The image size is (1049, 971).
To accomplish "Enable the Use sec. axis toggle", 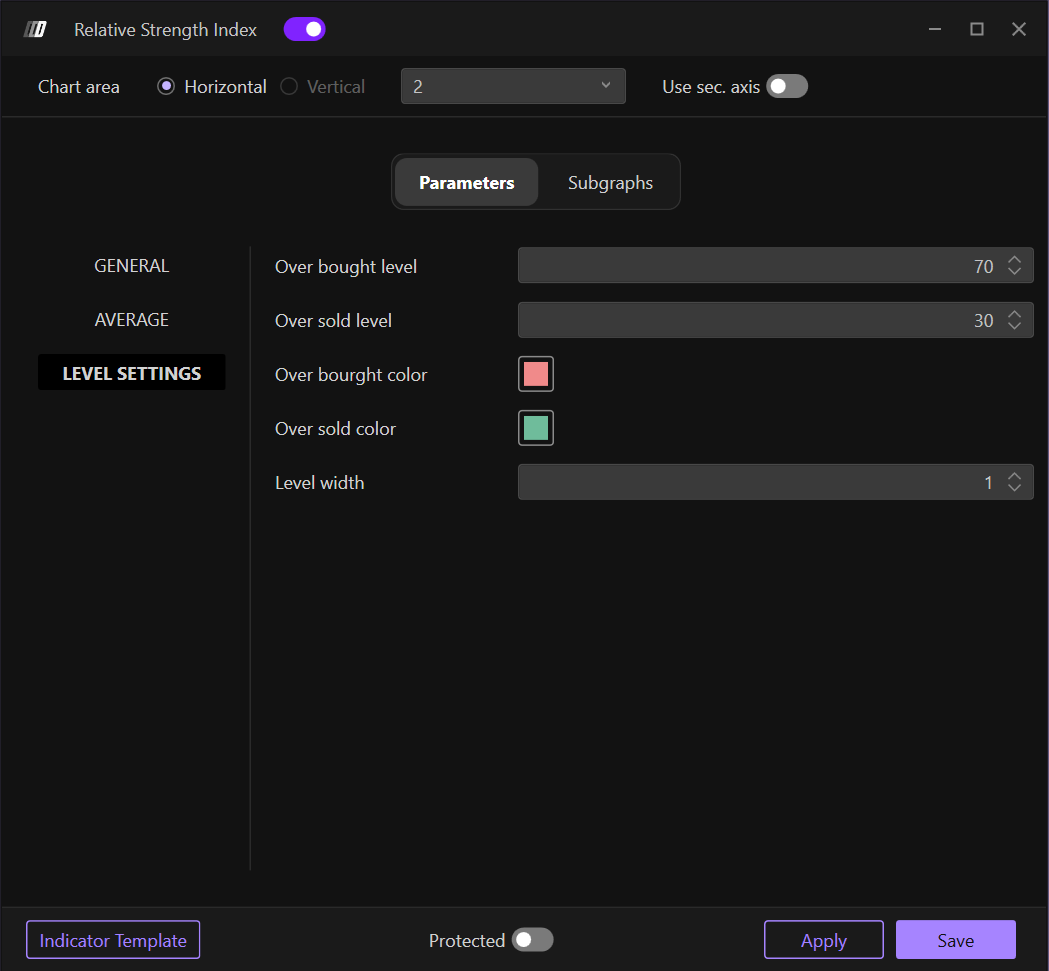I will point(786,87).
